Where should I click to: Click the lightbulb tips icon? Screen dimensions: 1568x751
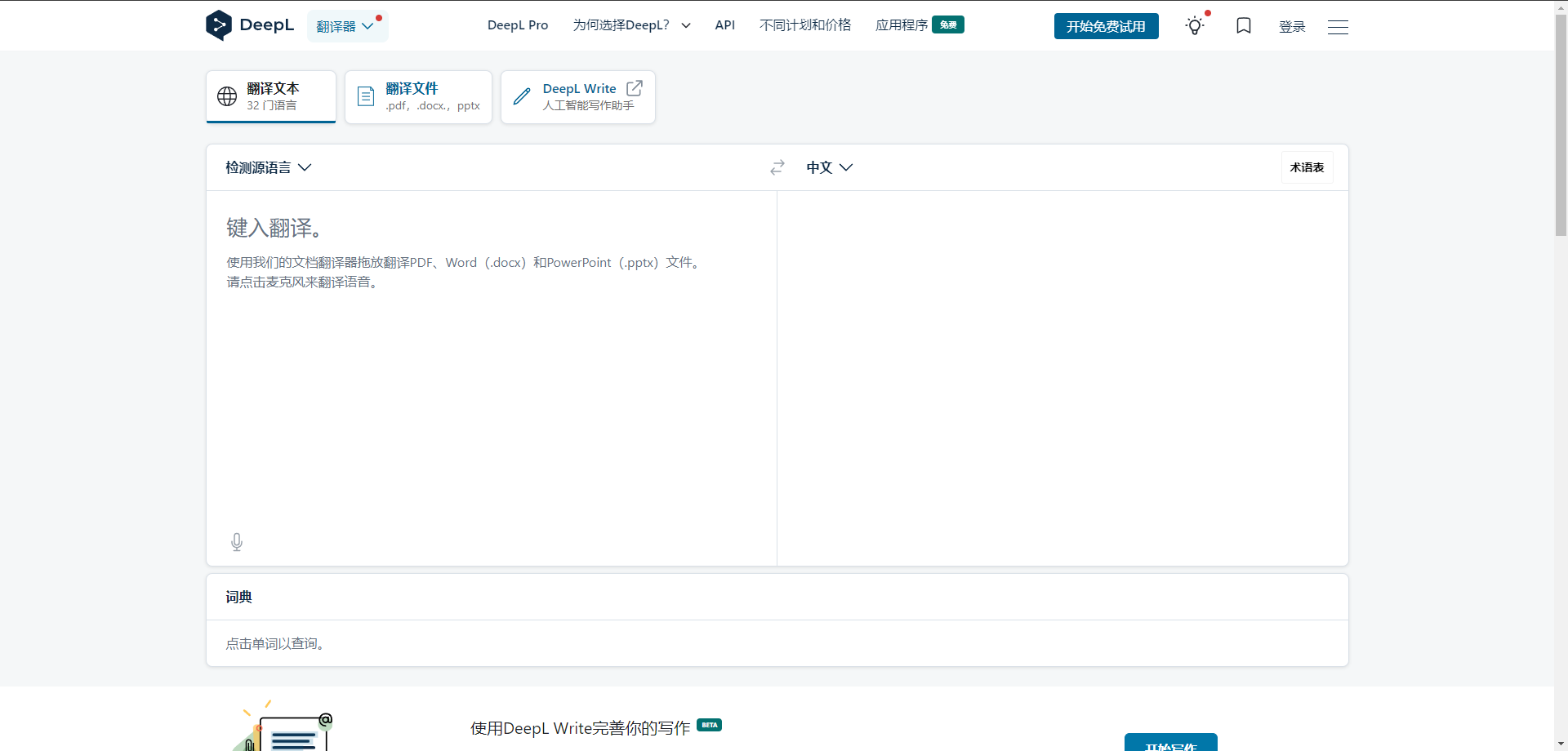(1195, 26)
